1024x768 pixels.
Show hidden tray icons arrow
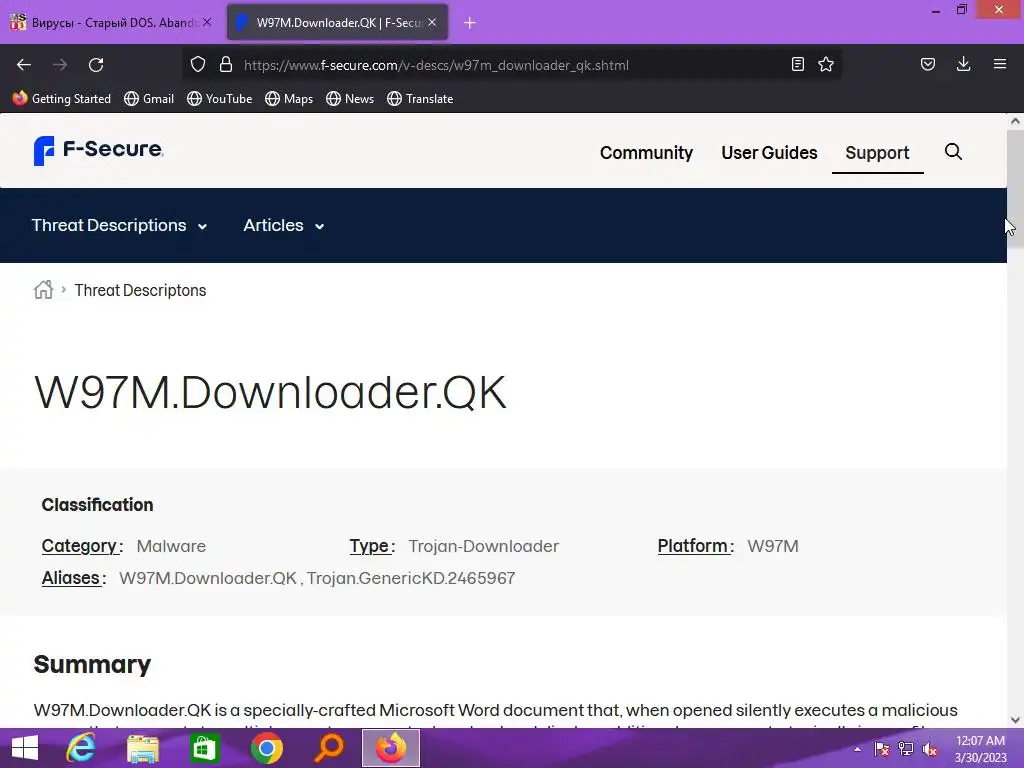pos(857,749)
